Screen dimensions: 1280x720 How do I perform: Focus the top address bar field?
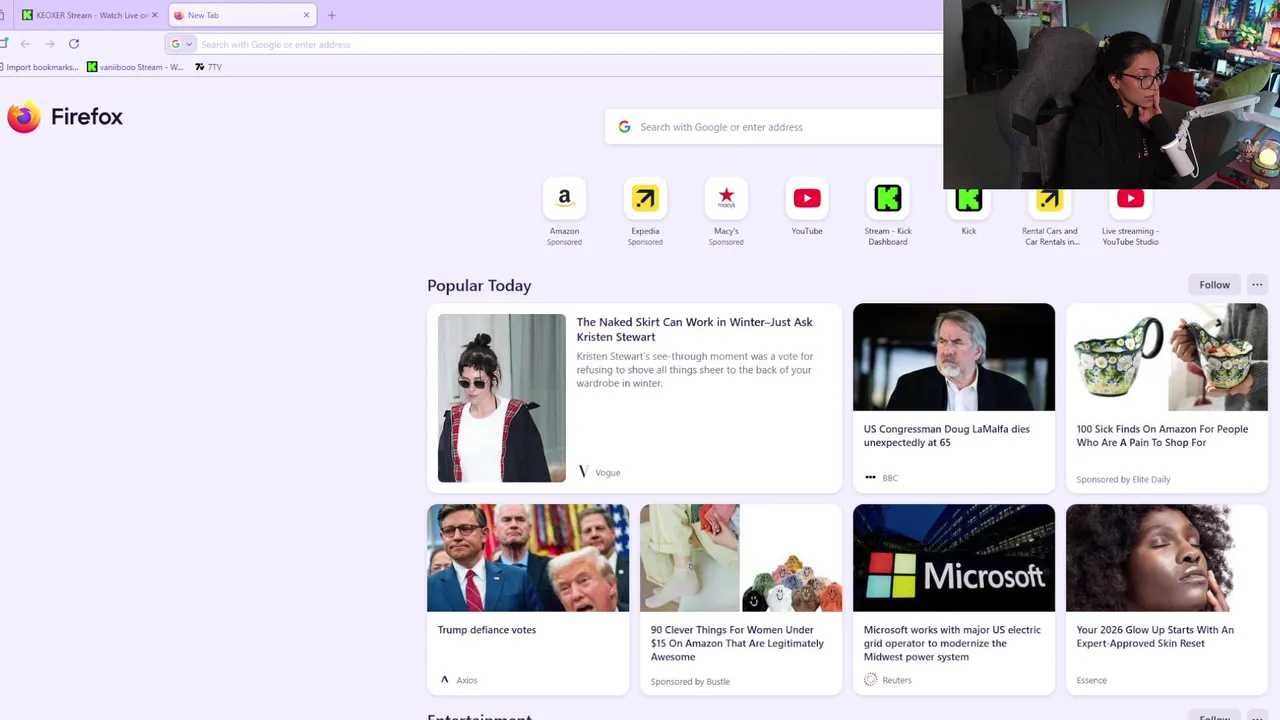pos(554,44)
